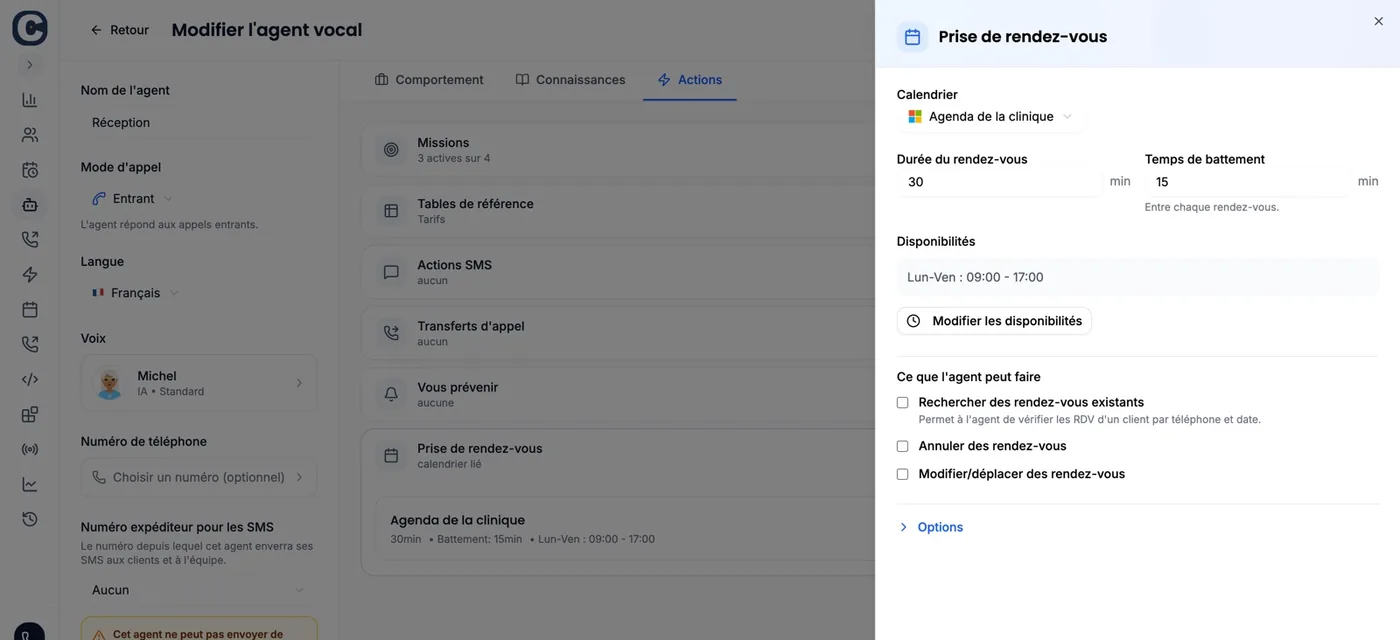Open the calendar-clock sidebar icon
The image size is (1400, 640).
[30, 170]
